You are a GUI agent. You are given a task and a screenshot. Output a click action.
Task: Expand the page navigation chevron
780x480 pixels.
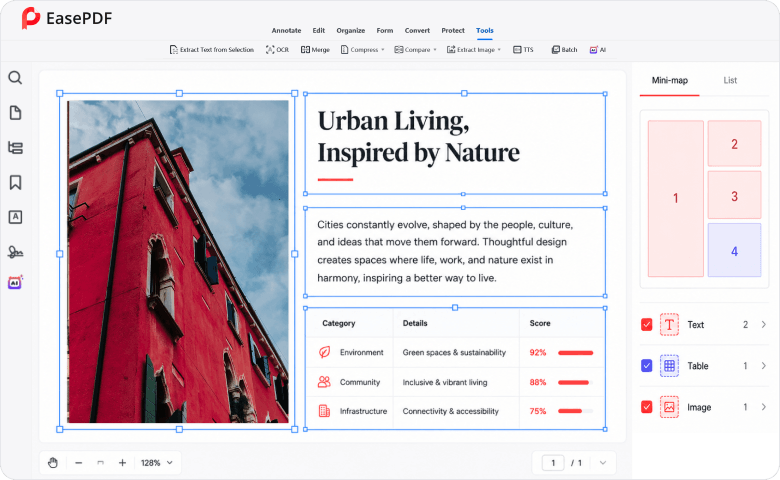coord(603,463)
